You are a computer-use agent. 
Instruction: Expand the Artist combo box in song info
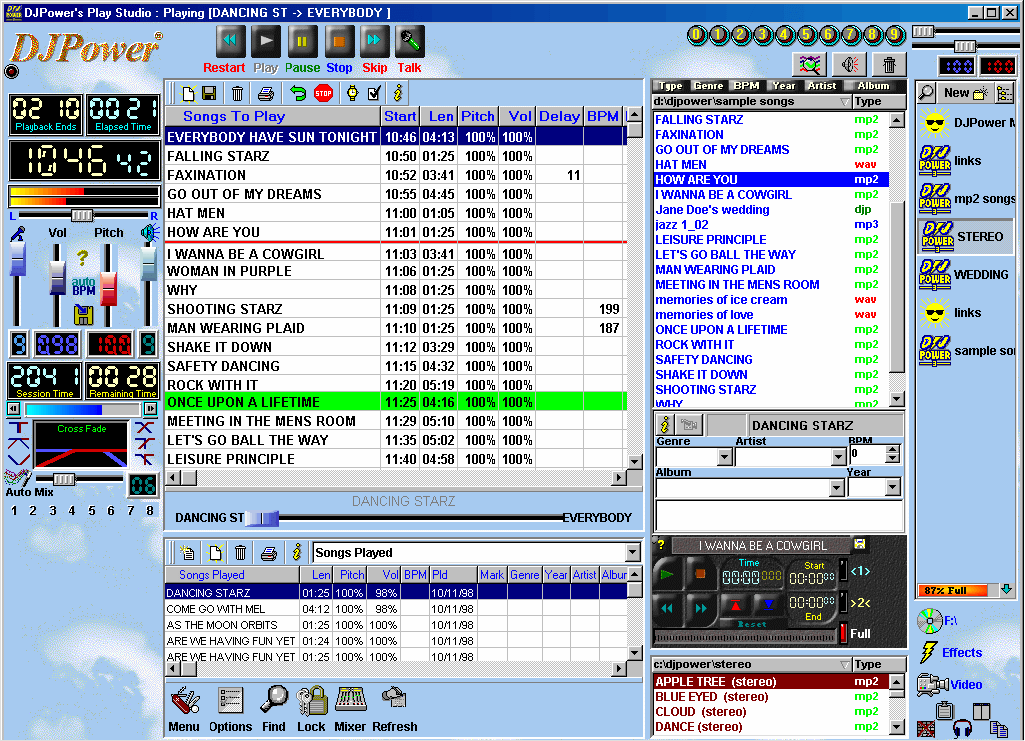click(839, 457)
